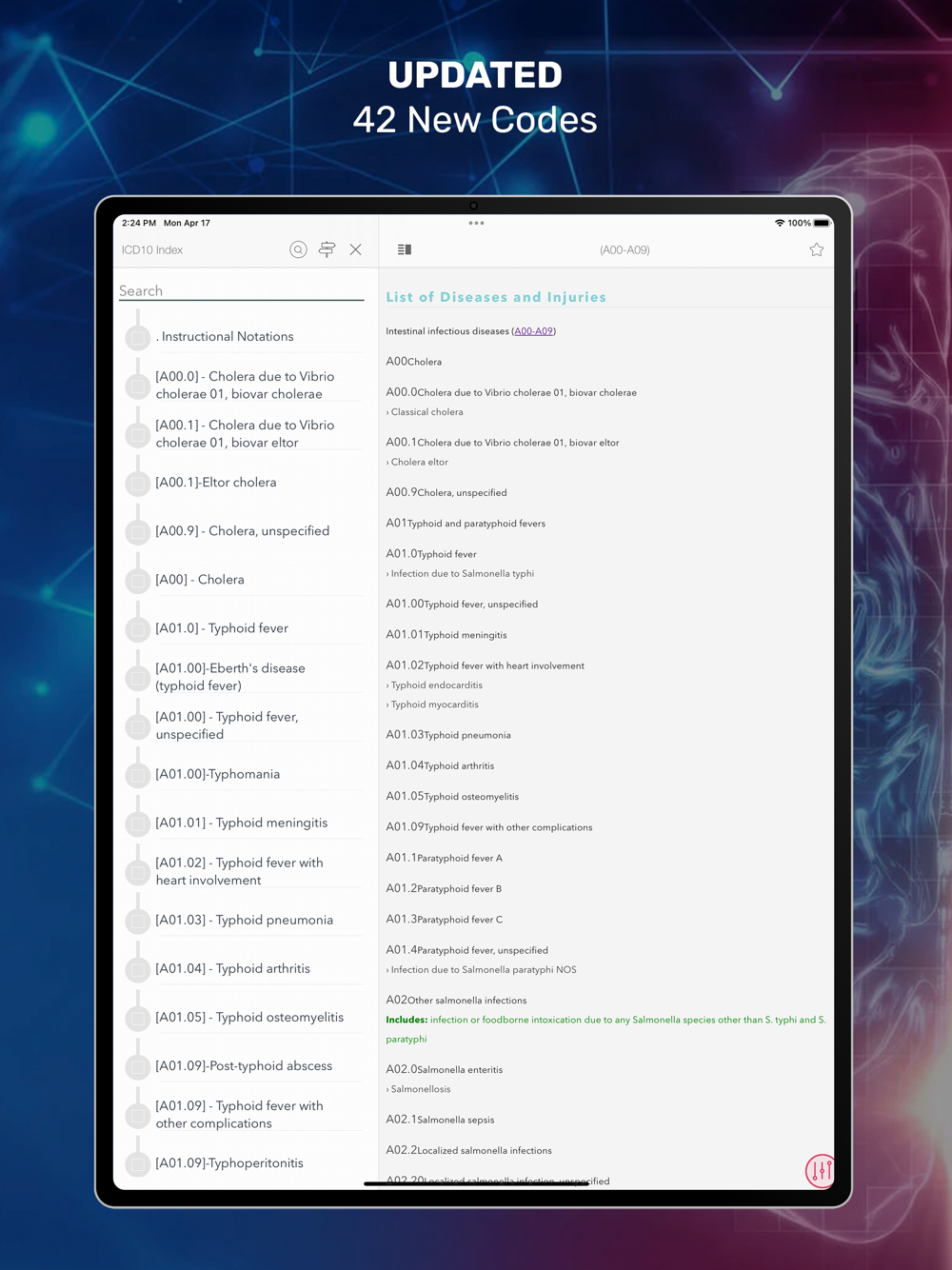952x1270 pixels.
Task: Open [A00.0] Cholera biovar cholerae index entry
Action: pyautogui.click(x=246, y=385)
